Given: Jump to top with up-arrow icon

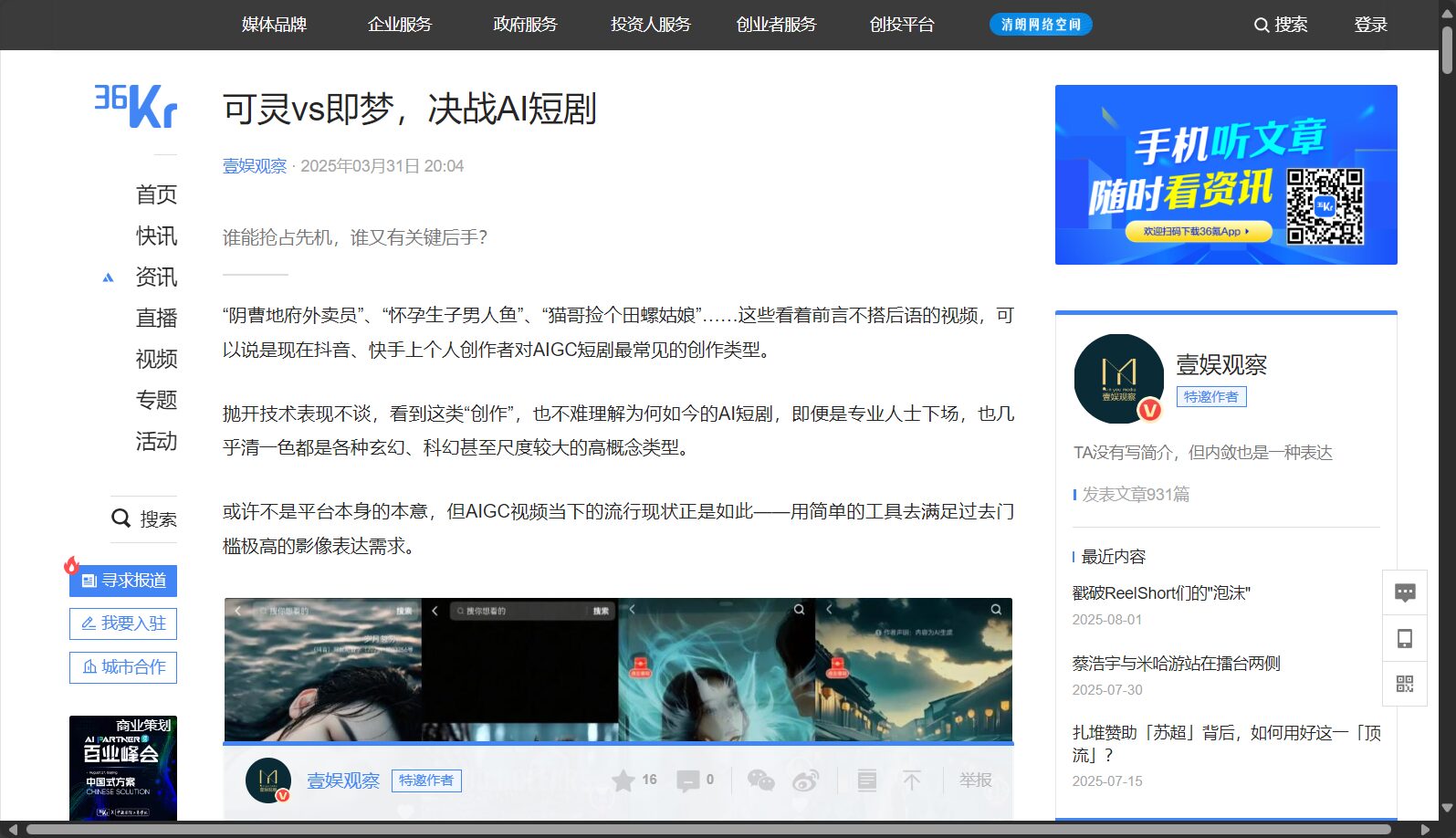Looking at the screenshot, I should click(x=912, y=780).
